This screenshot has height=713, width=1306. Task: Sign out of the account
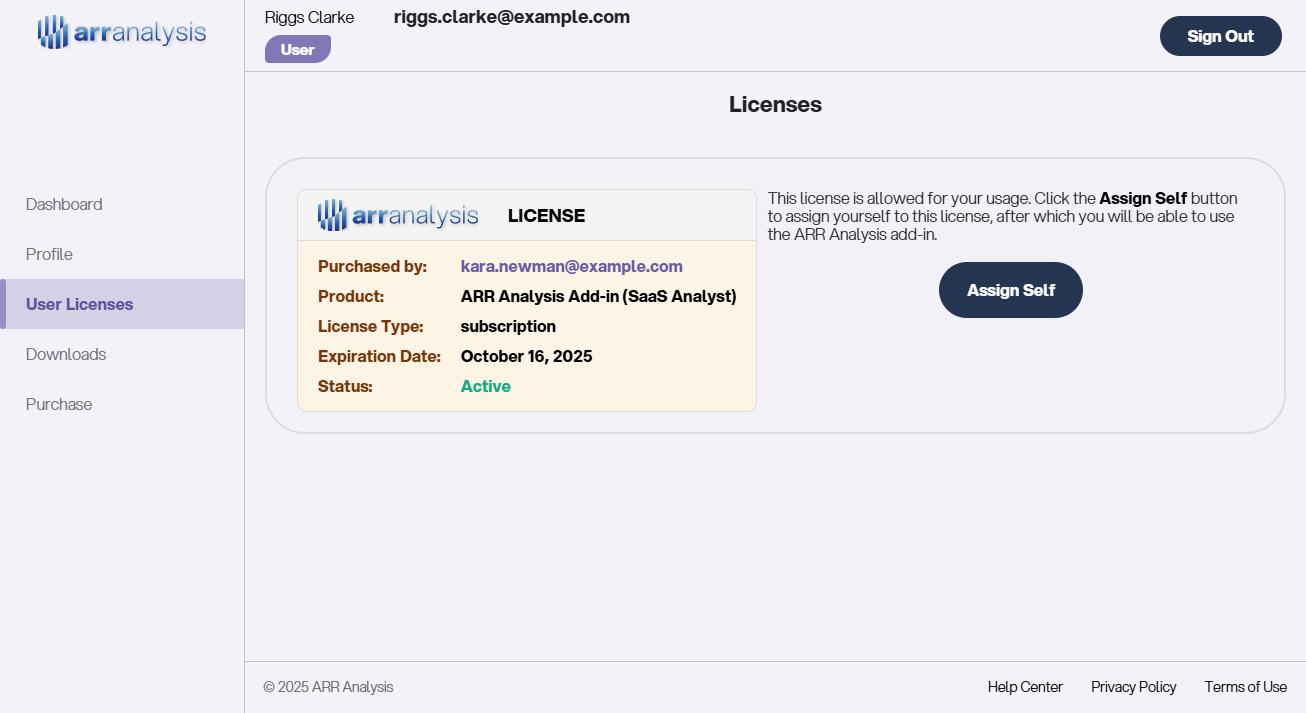[1220, 35]
